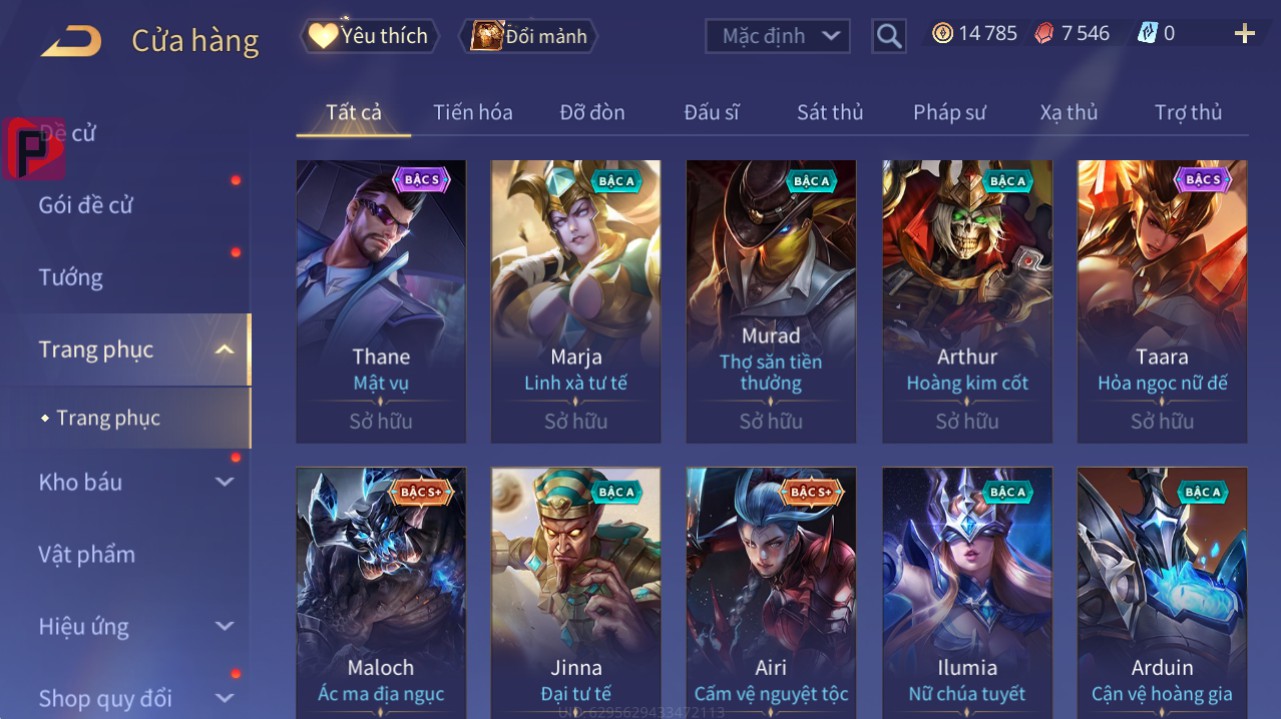Click the red gem currency icon
1281x719 pixels.
click(x=1043, y=34)
